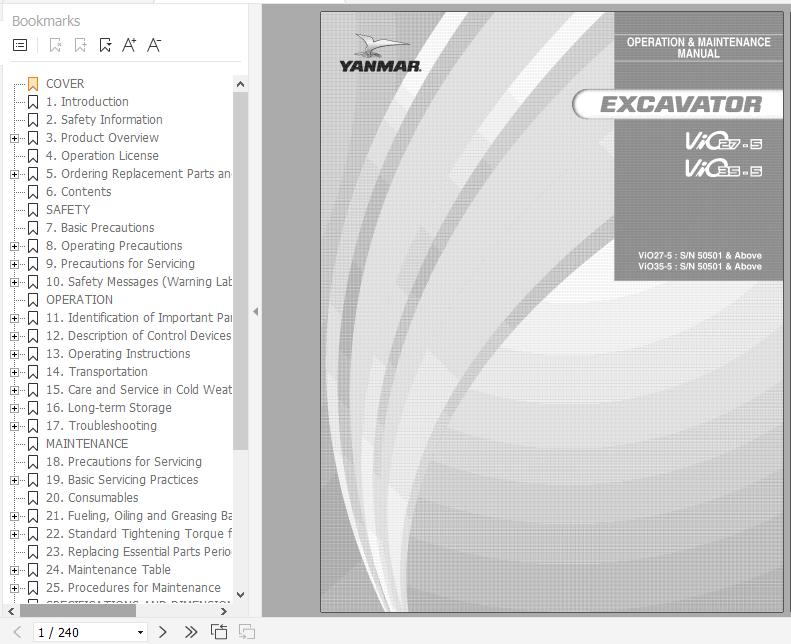Decrease bookmark text size with A- icon

[154, 45]
